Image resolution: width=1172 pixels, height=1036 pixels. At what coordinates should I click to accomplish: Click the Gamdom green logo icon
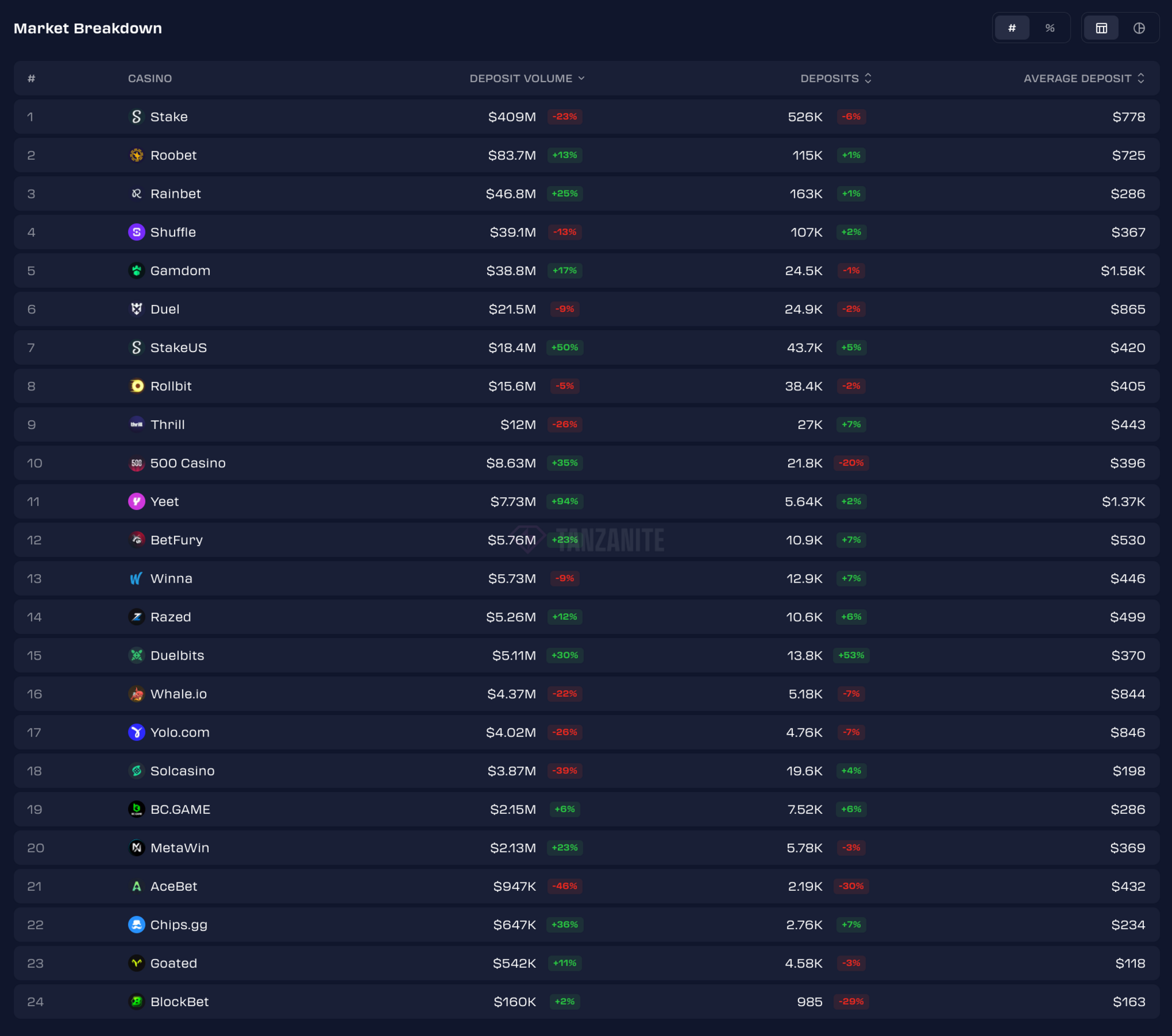coord(136,270)
